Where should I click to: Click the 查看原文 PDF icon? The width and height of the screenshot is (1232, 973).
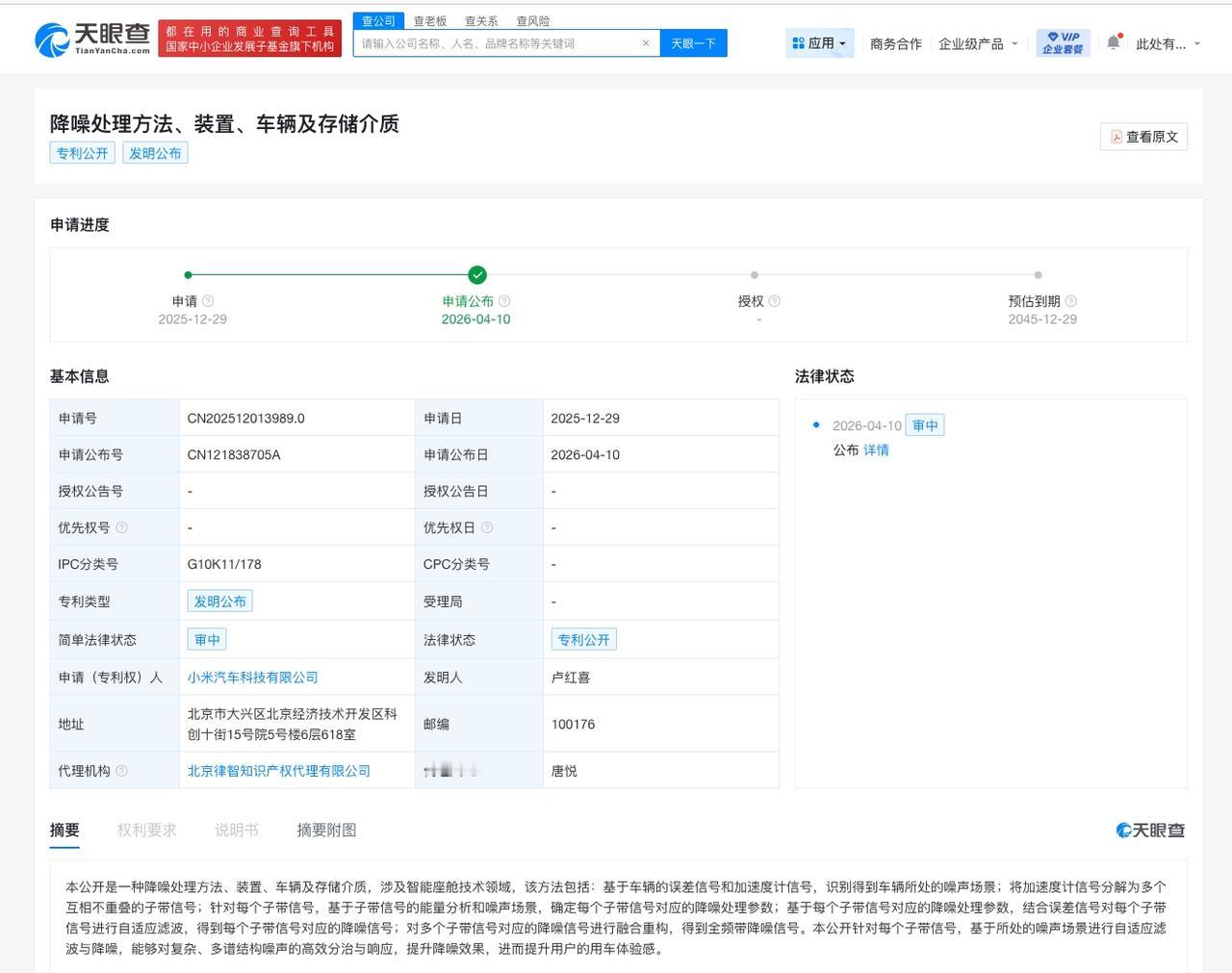tap(1116, 136)
